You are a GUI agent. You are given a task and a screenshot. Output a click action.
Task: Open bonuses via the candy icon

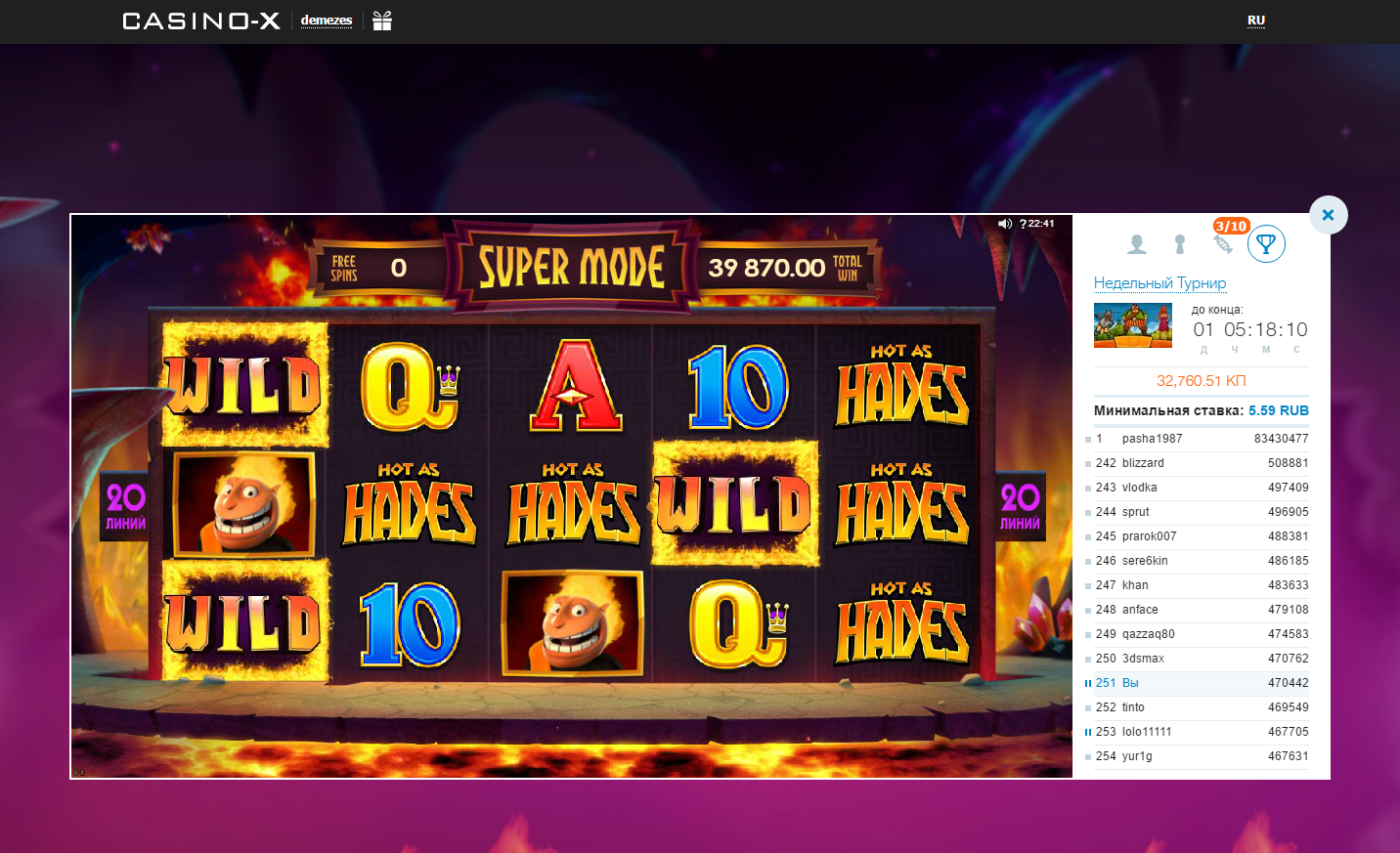point(1222,244)
